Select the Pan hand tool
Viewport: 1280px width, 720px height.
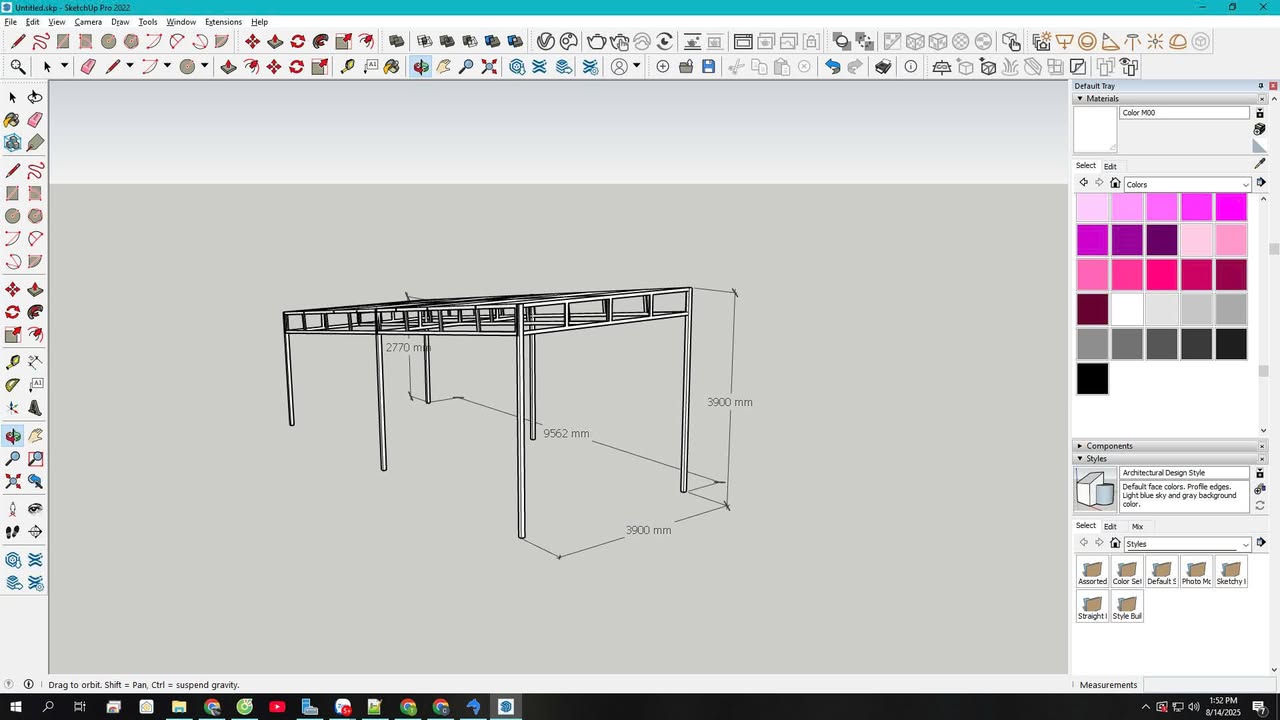(x=35, y=436)
